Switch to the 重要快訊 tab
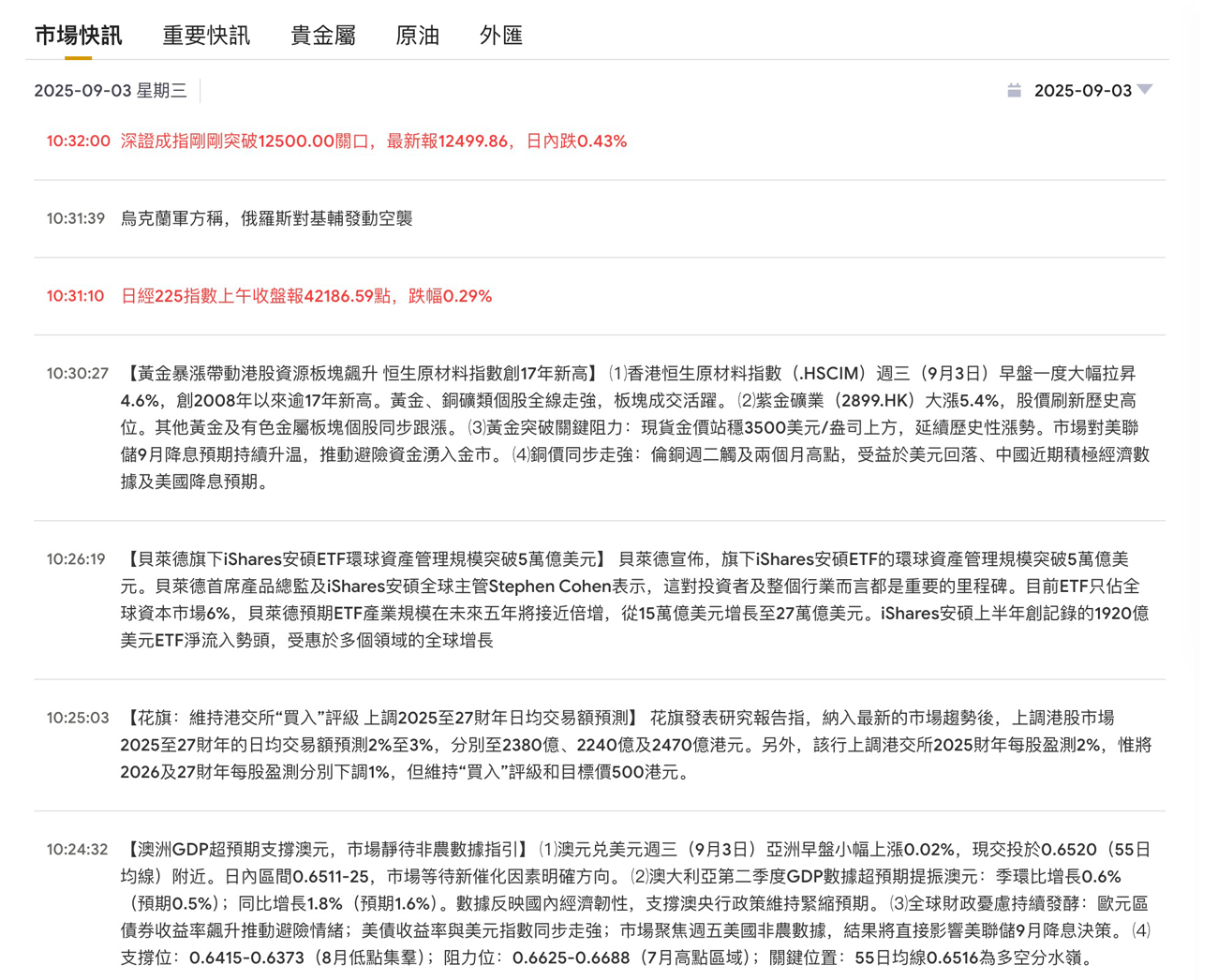This screenshot has height=980, width=1218. pos(206,36)
